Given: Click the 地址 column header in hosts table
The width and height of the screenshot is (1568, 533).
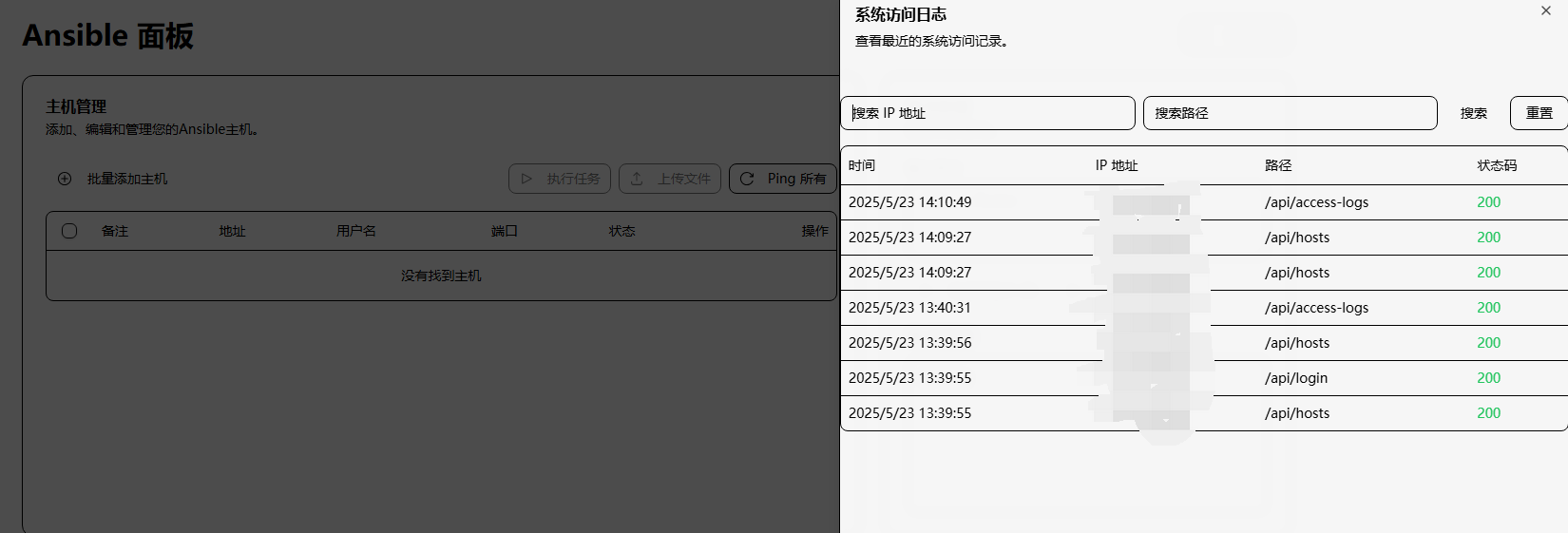Looking at the screenshot, I should 232,231.
